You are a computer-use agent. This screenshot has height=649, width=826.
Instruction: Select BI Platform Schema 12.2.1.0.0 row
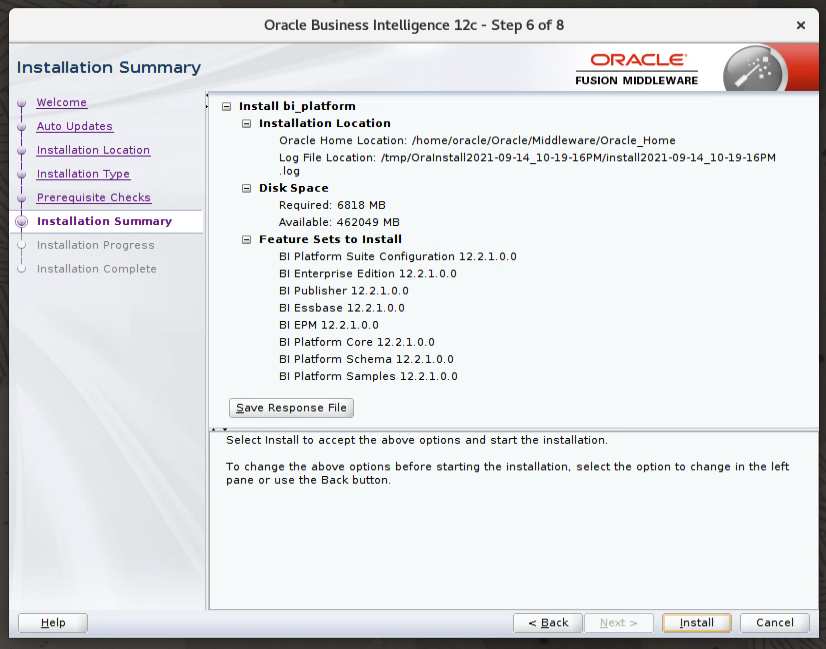click(366, 359)
